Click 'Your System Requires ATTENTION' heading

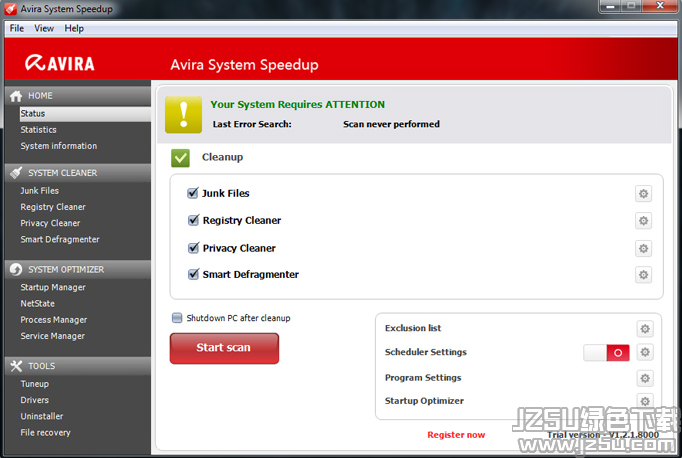click(x=298, y=104)
